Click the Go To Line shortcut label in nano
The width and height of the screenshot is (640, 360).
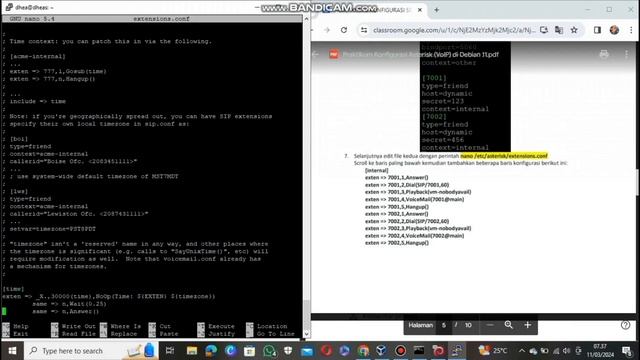(276, 334)
